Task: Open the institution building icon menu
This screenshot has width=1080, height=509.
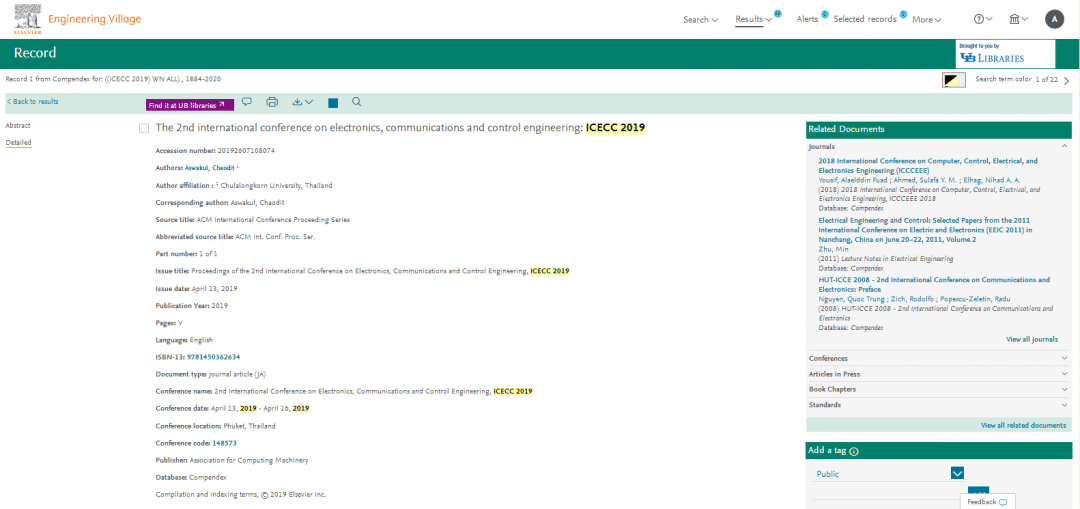Action: coord(1018,19)
